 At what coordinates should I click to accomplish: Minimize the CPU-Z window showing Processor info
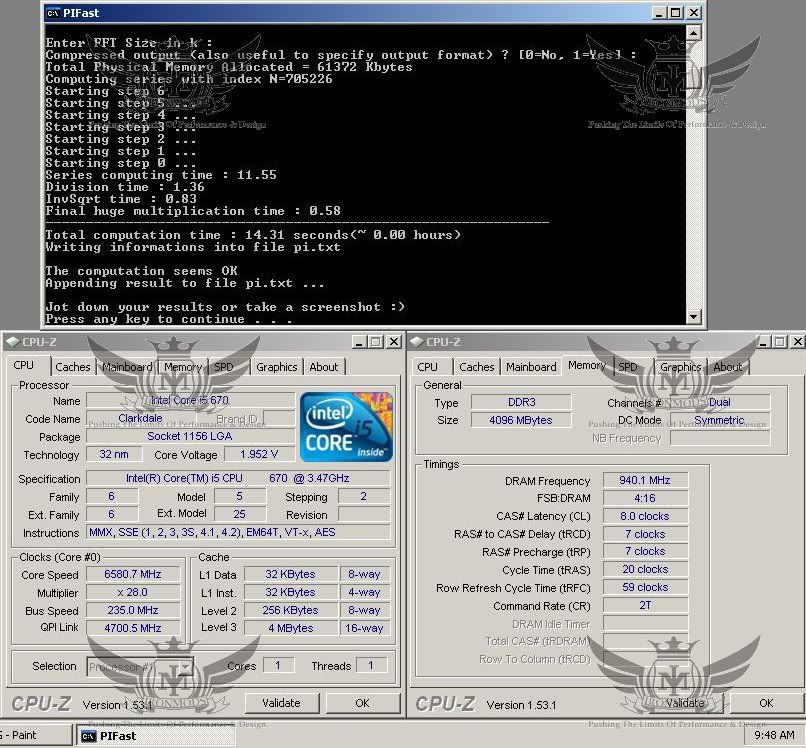(x=359, y=342)
